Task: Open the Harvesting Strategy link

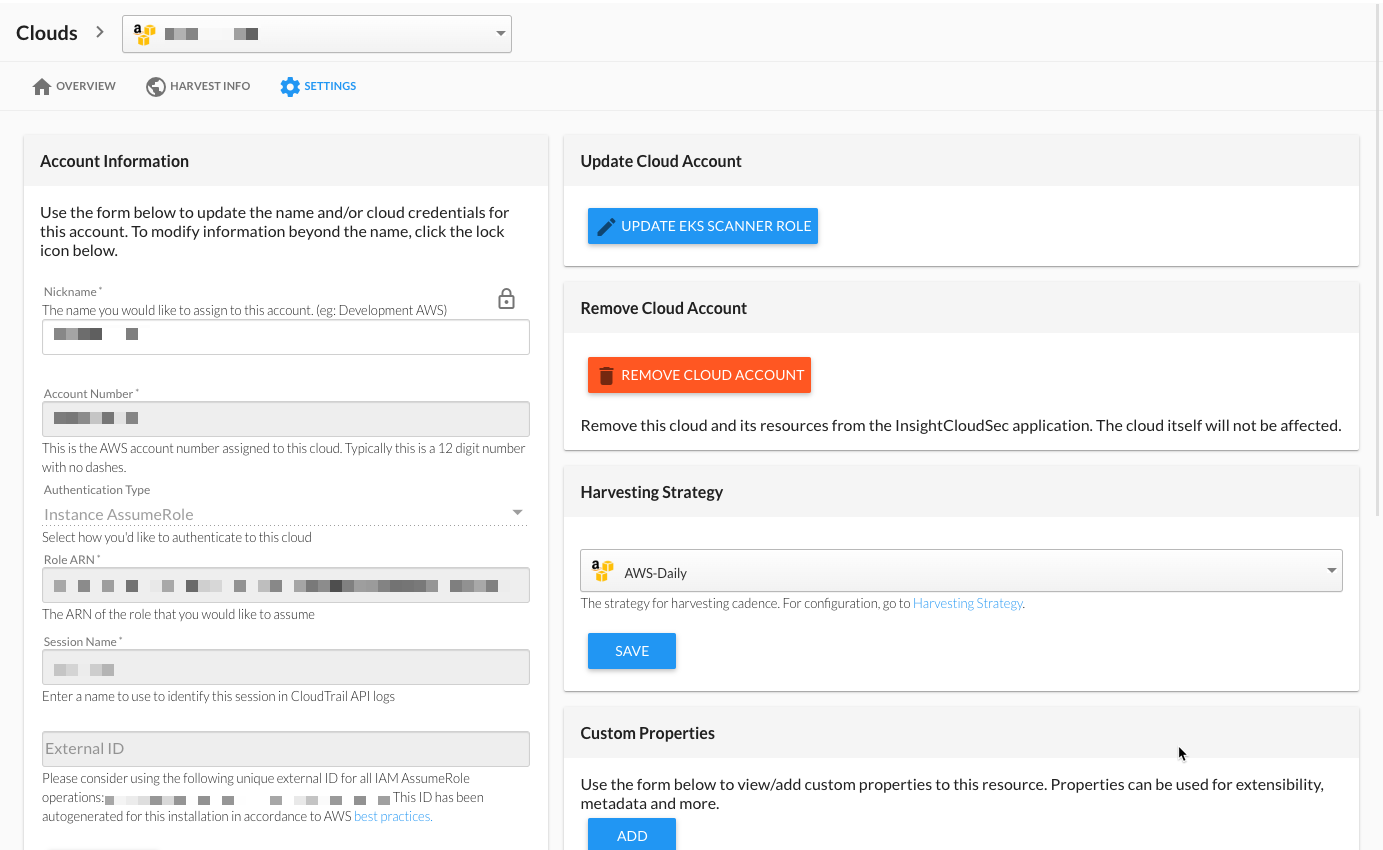Action: click(968, 604)
